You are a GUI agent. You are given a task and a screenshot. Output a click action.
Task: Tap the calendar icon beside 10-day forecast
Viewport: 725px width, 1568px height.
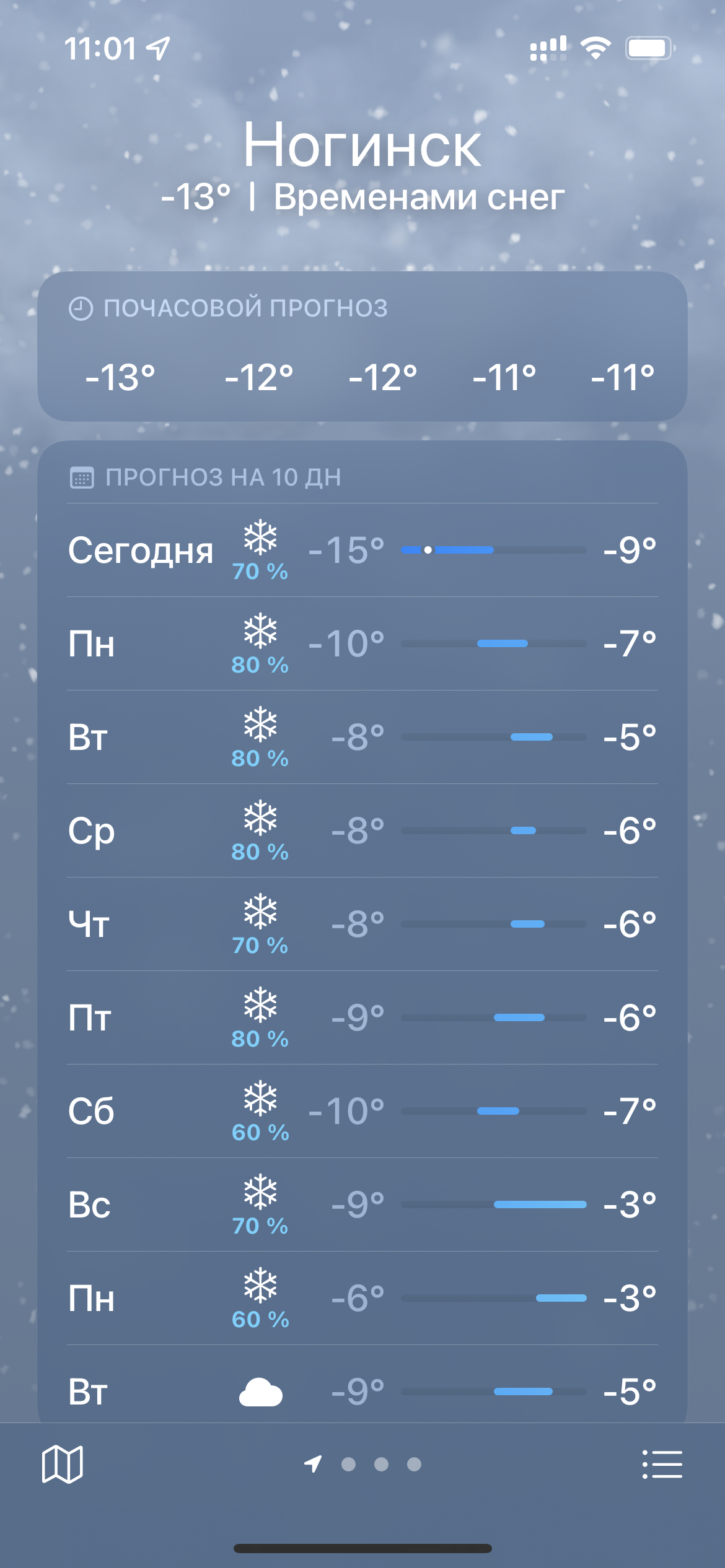coord(82,478)
